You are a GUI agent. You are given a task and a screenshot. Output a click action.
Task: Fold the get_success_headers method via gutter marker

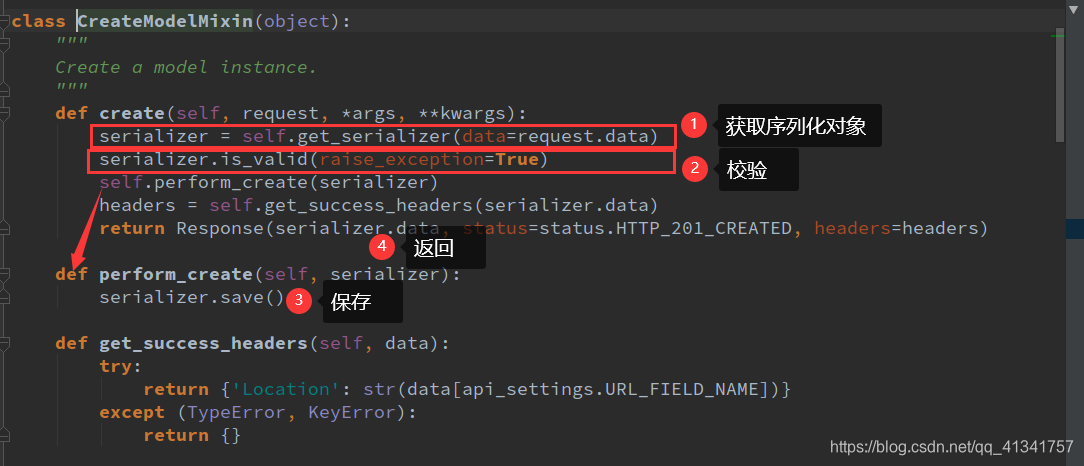(5, 344)
